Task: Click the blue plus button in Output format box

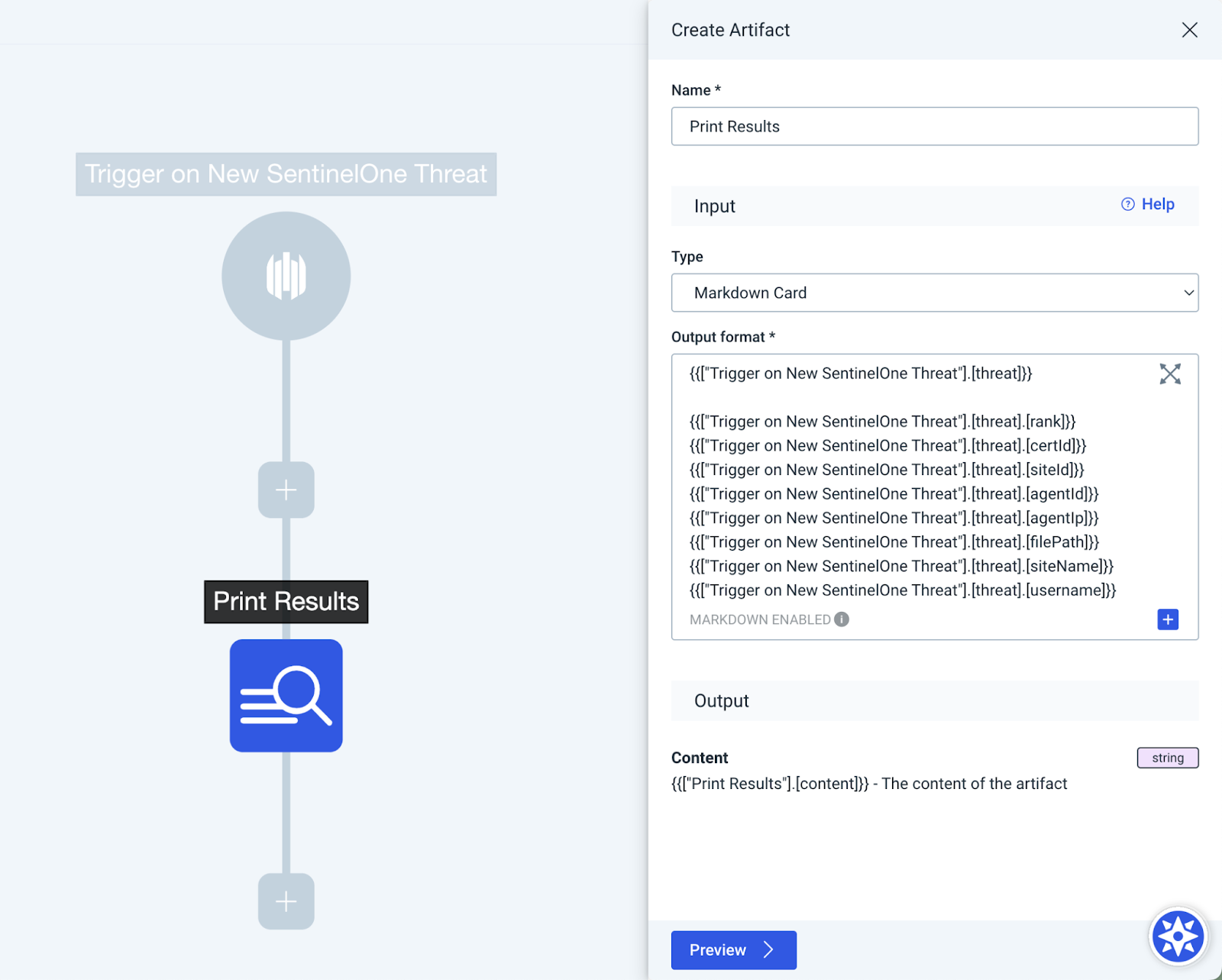Action: tap(1167, 619)
